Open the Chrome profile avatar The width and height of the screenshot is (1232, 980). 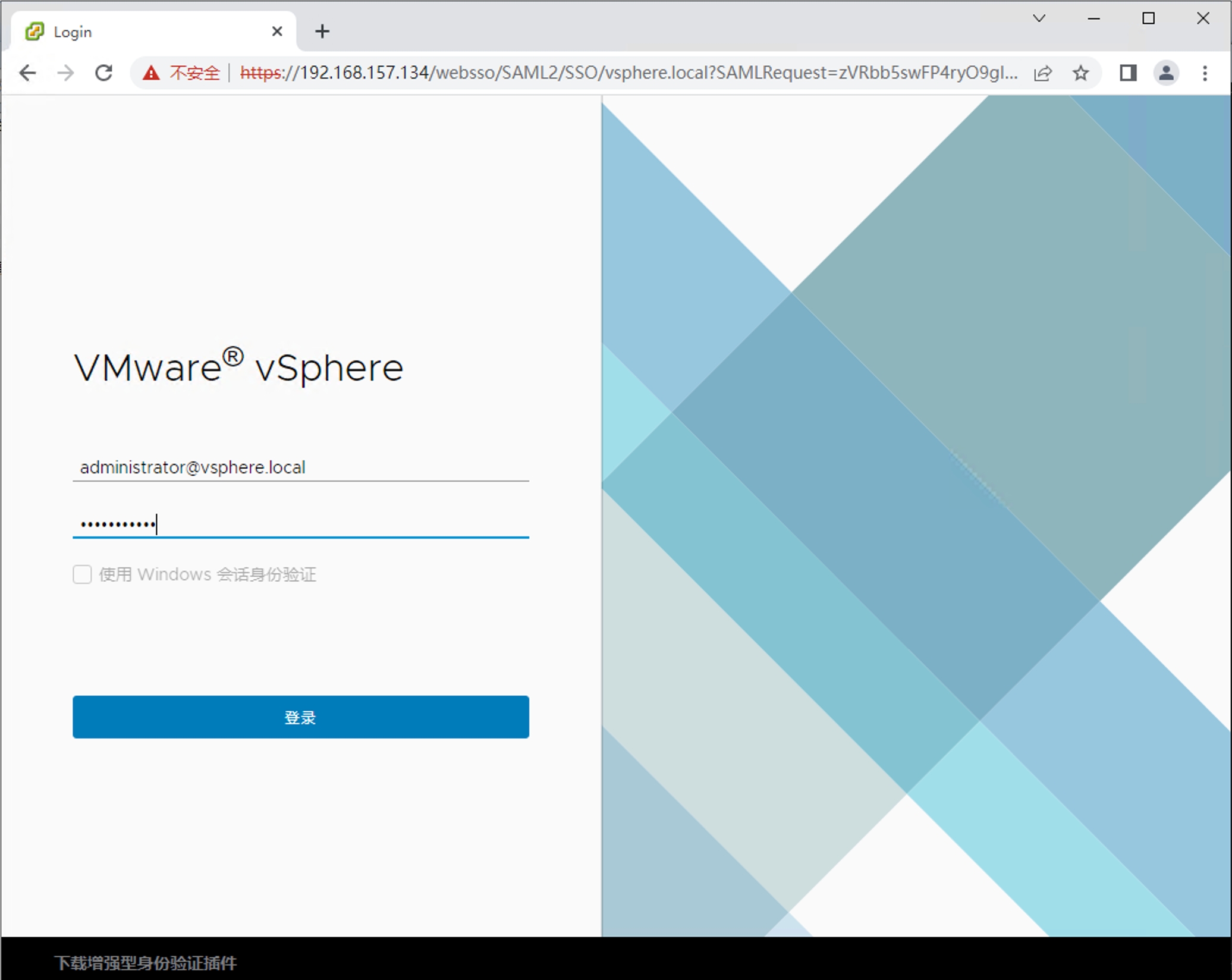pos(1166,73)
